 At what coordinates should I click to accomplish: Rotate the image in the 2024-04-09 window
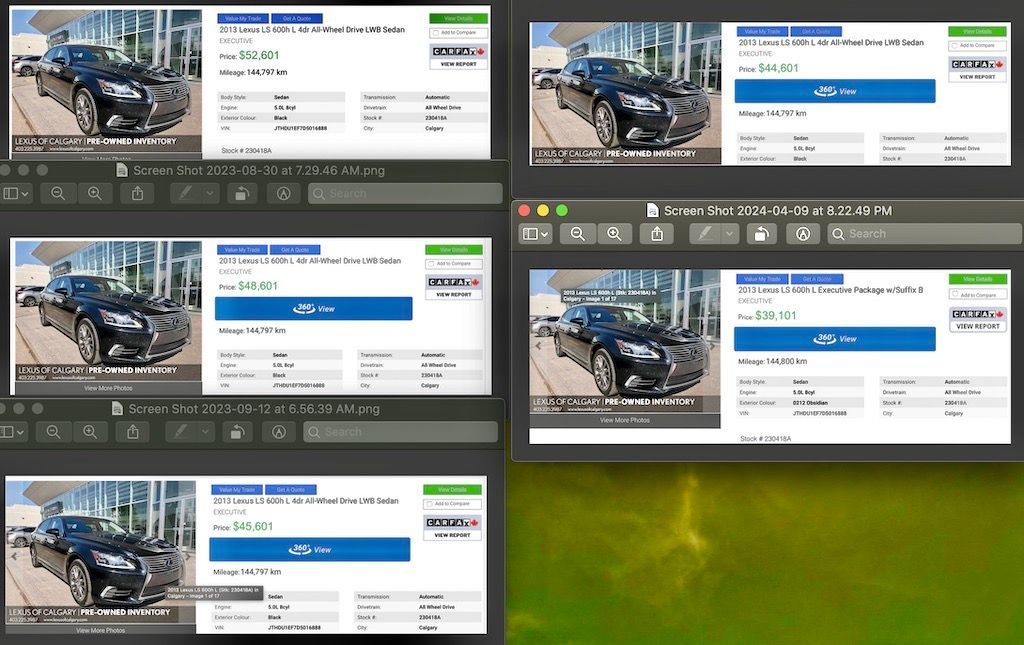[x=761, y=234]
